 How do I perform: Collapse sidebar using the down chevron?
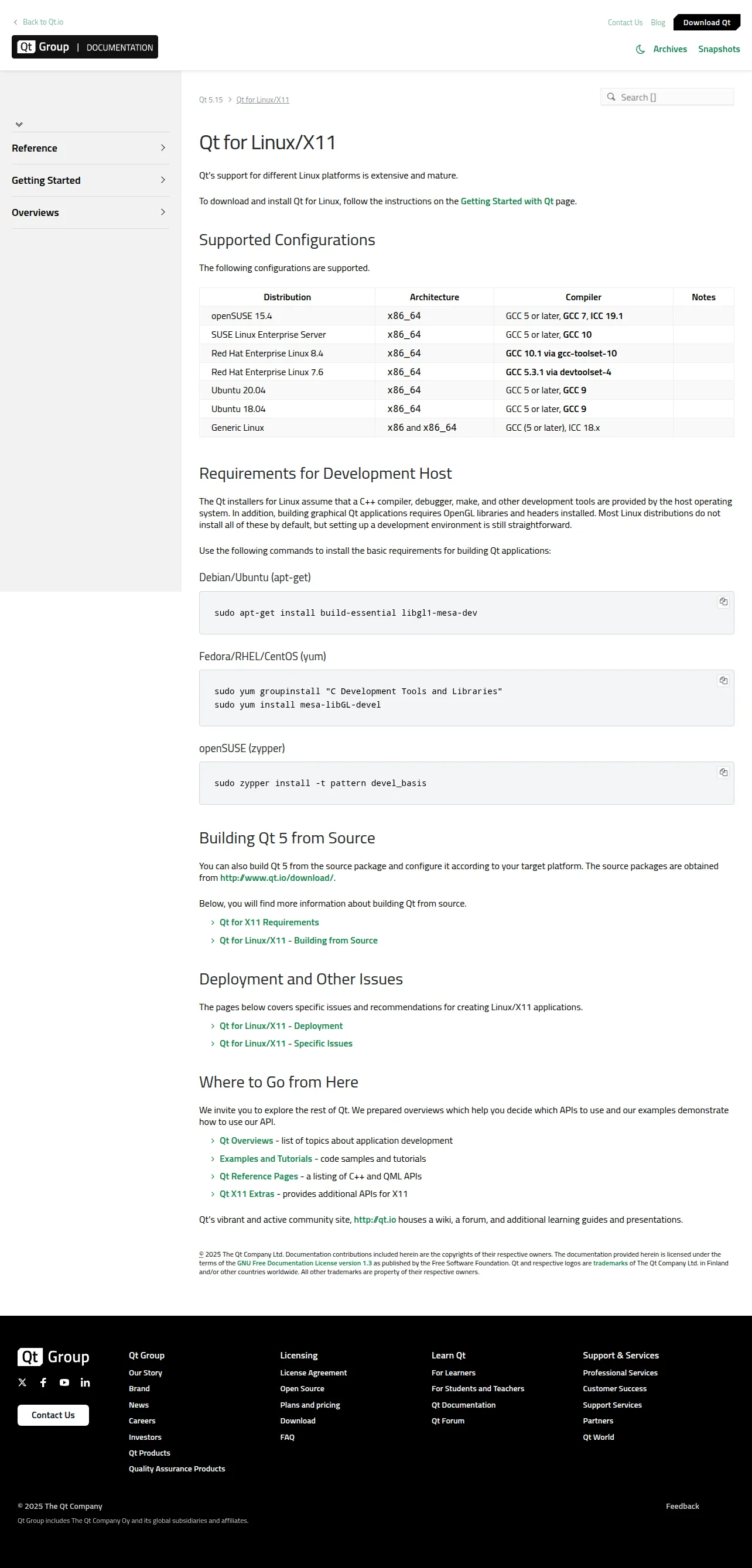click(19, 124)
